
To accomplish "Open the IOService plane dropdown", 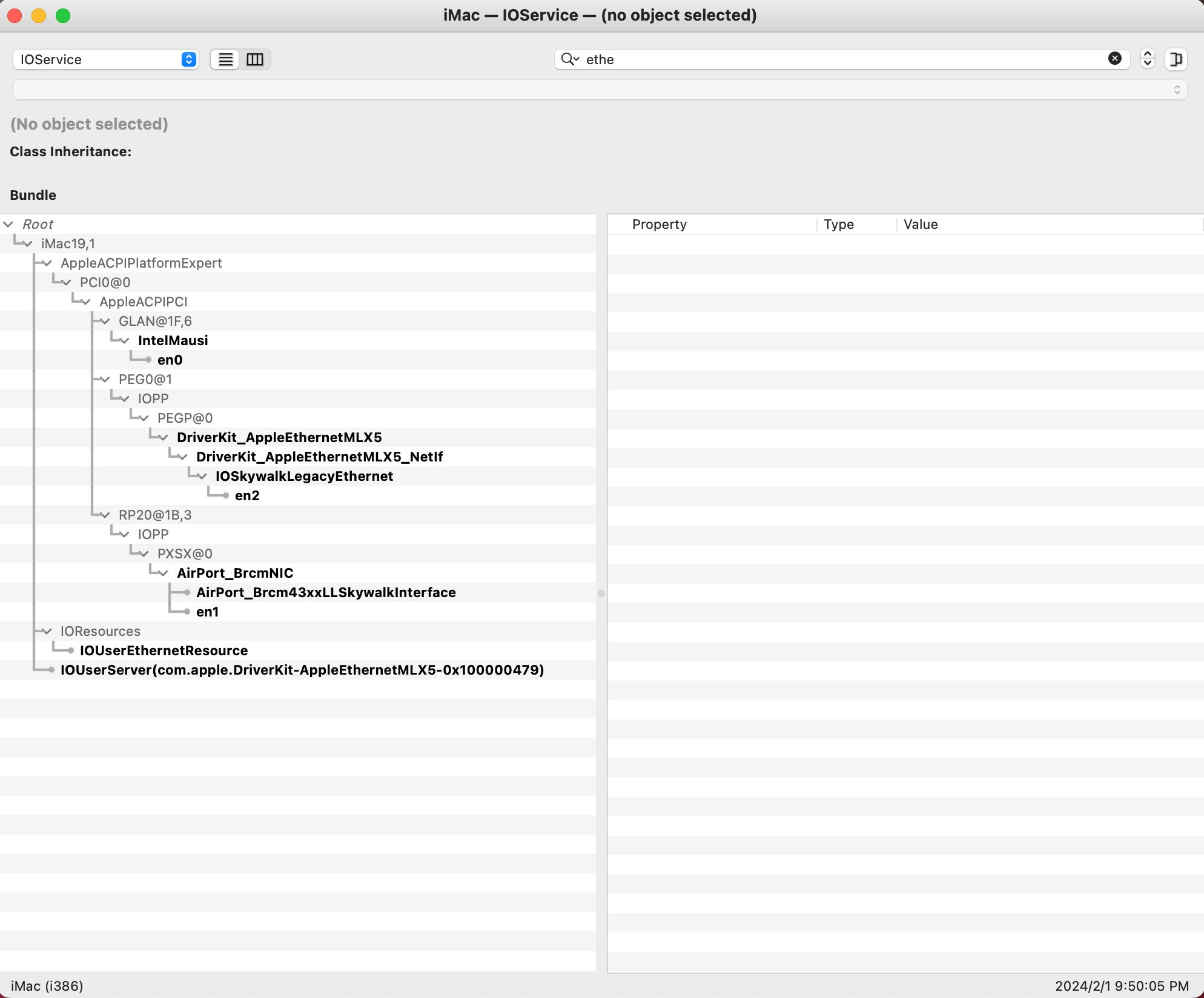I will click(x=105, y=59).
